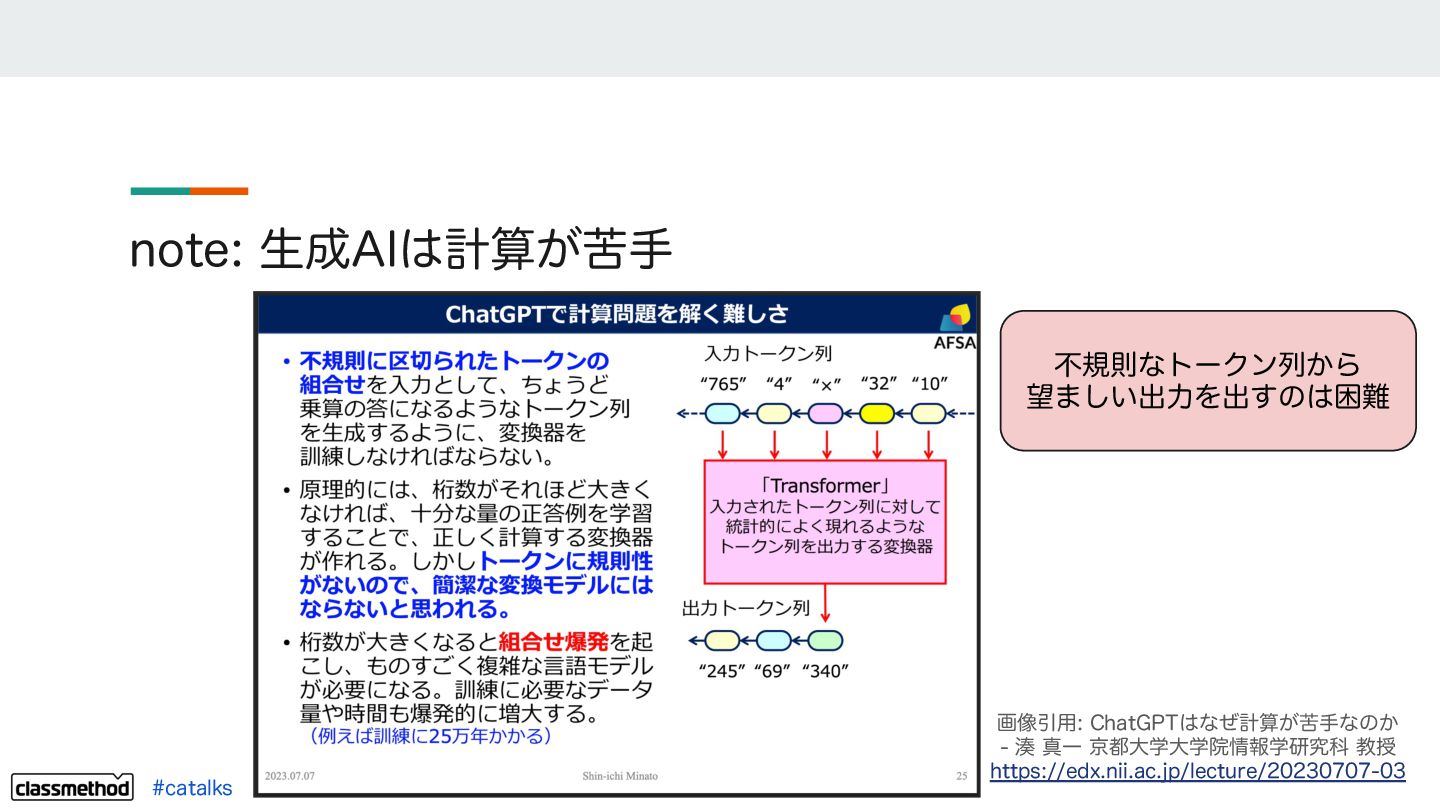Click the input token label "10"
1440x810 pixels.
click(x=929, y=383)
